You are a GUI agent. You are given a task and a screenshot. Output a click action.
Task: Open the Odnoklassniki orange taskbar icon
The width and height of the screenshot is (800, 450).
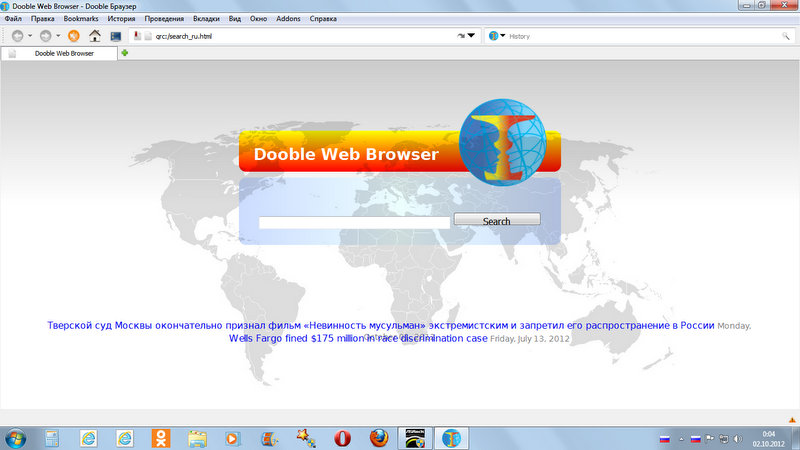click(161, 438)
